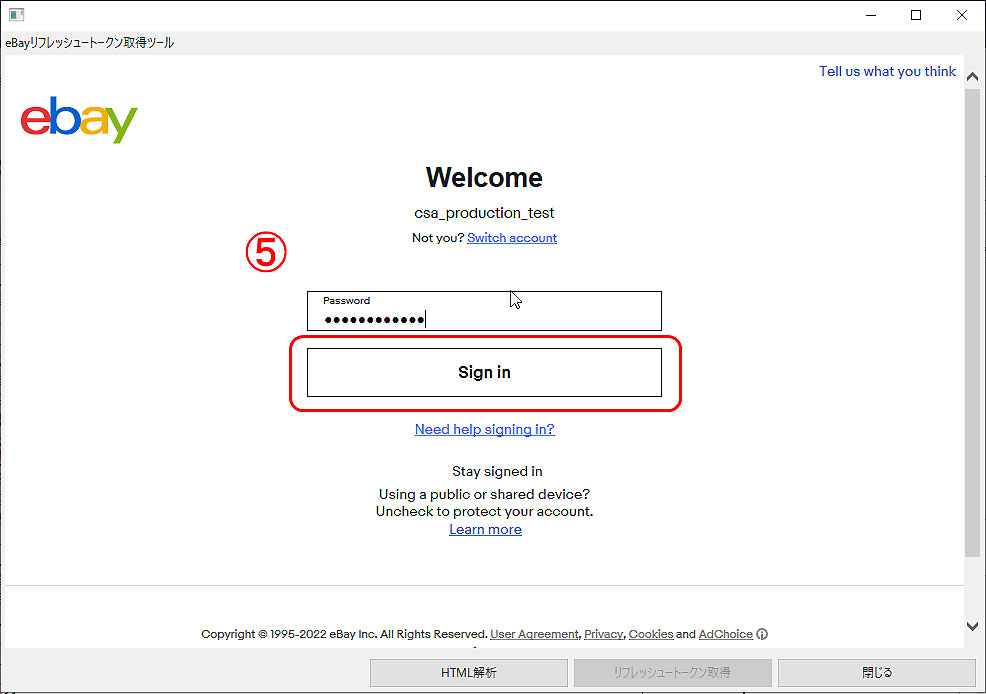Click the vertical scrollbar thumb
This screenshot has width=986, height=694.
point(972,322)
